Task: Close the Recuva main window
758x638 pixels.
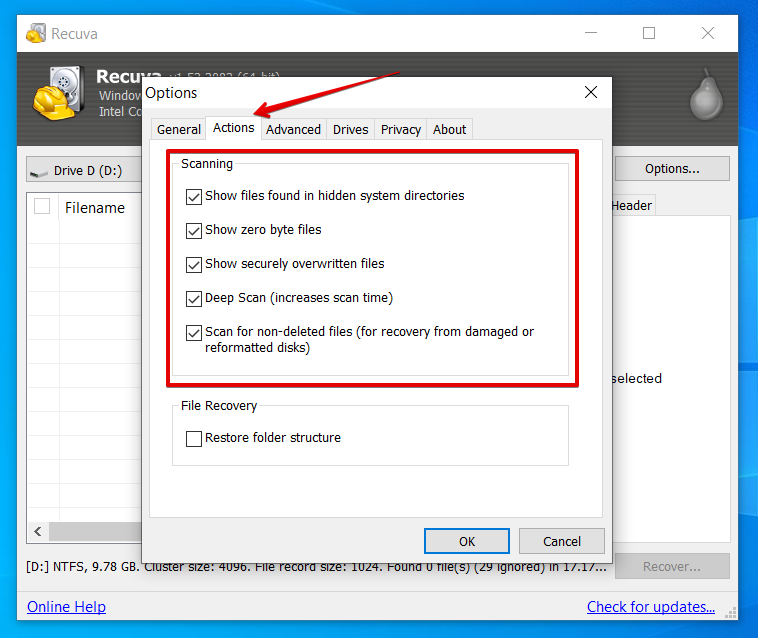Action: pyautogui.click(x=708, y=33)
